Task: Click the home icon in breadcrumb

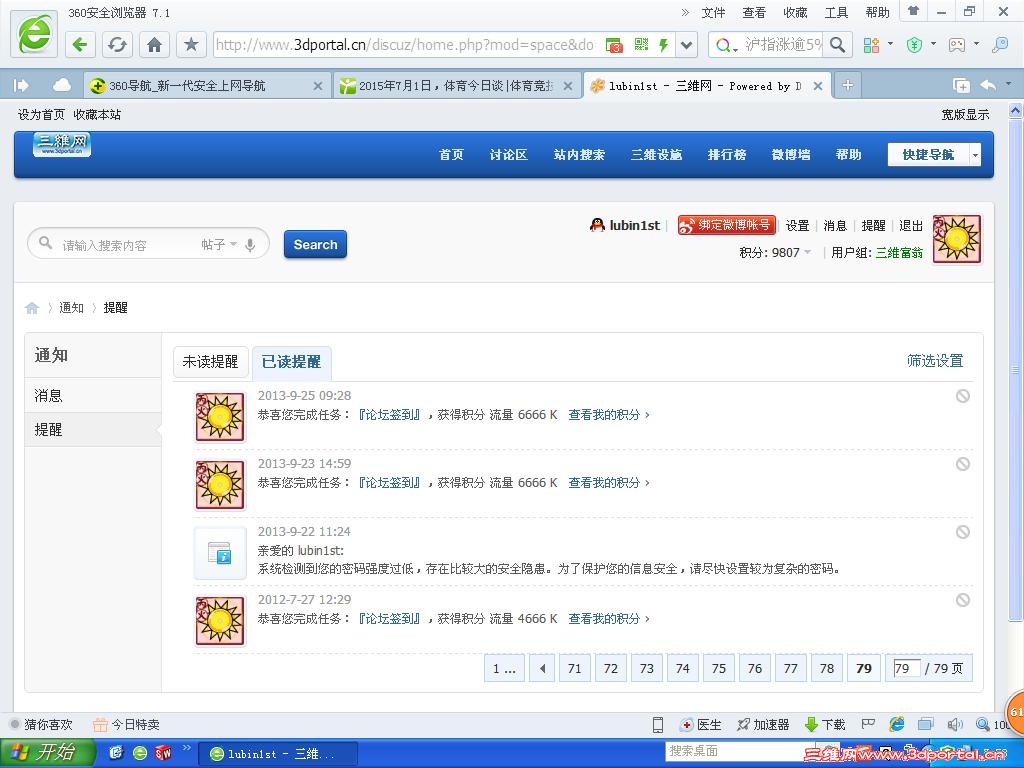Action: click(32, 308)
